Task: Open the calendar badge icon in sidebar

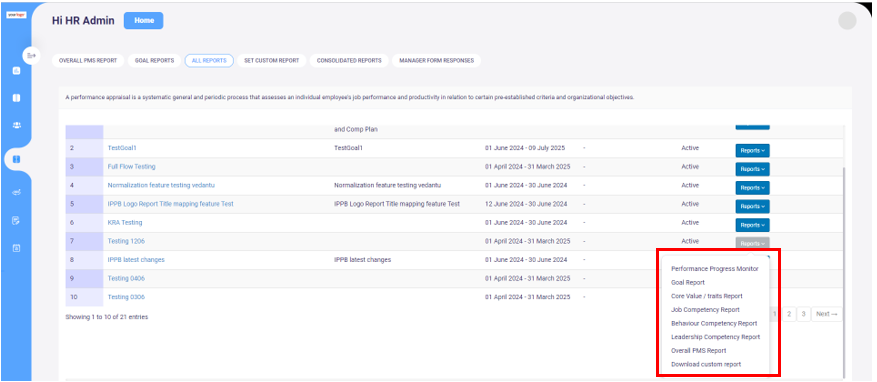Action: coord(16,248)
